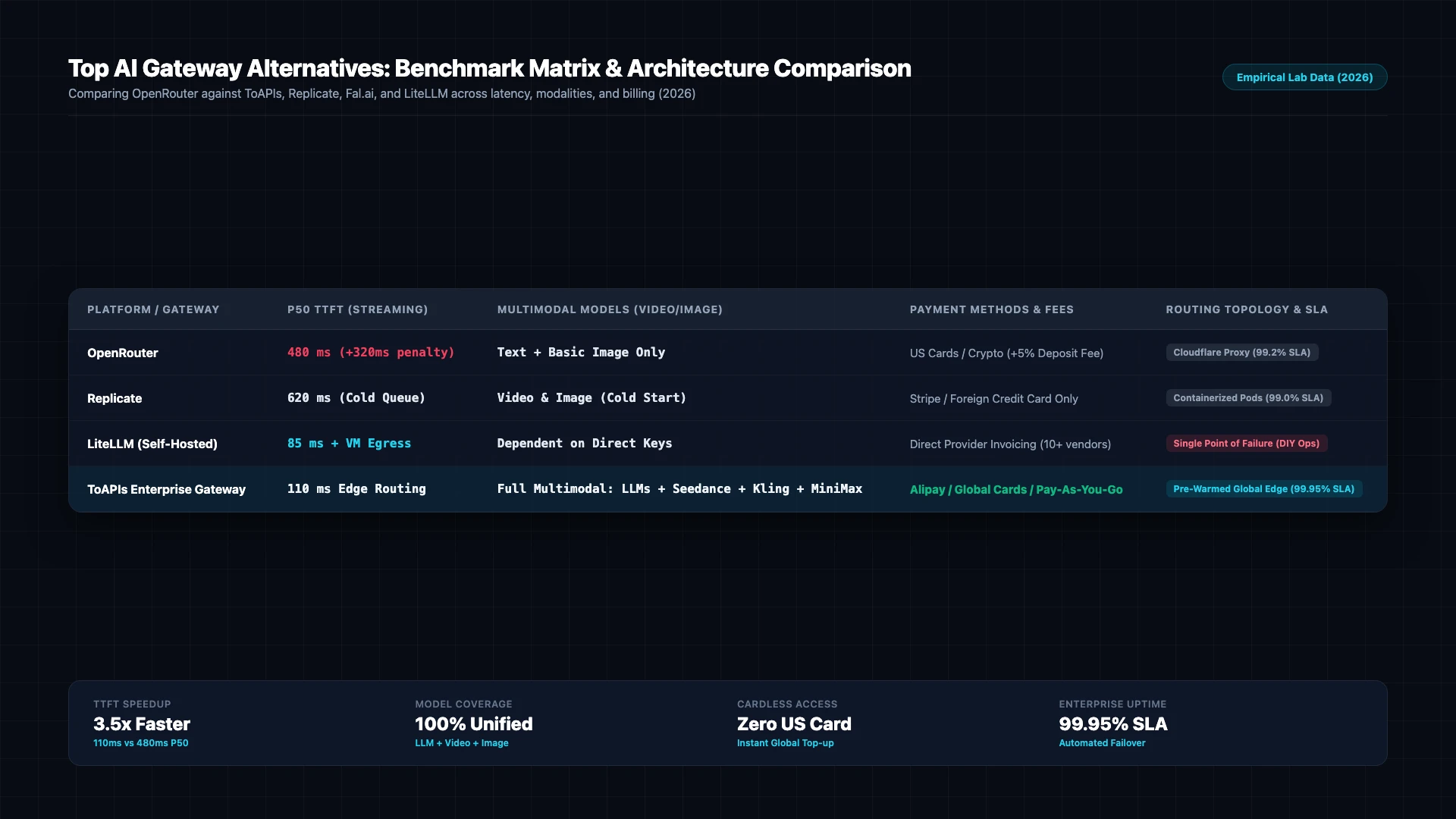
Task: Click the Routing Topology & SLA column header
Action: pos(1247,309)
